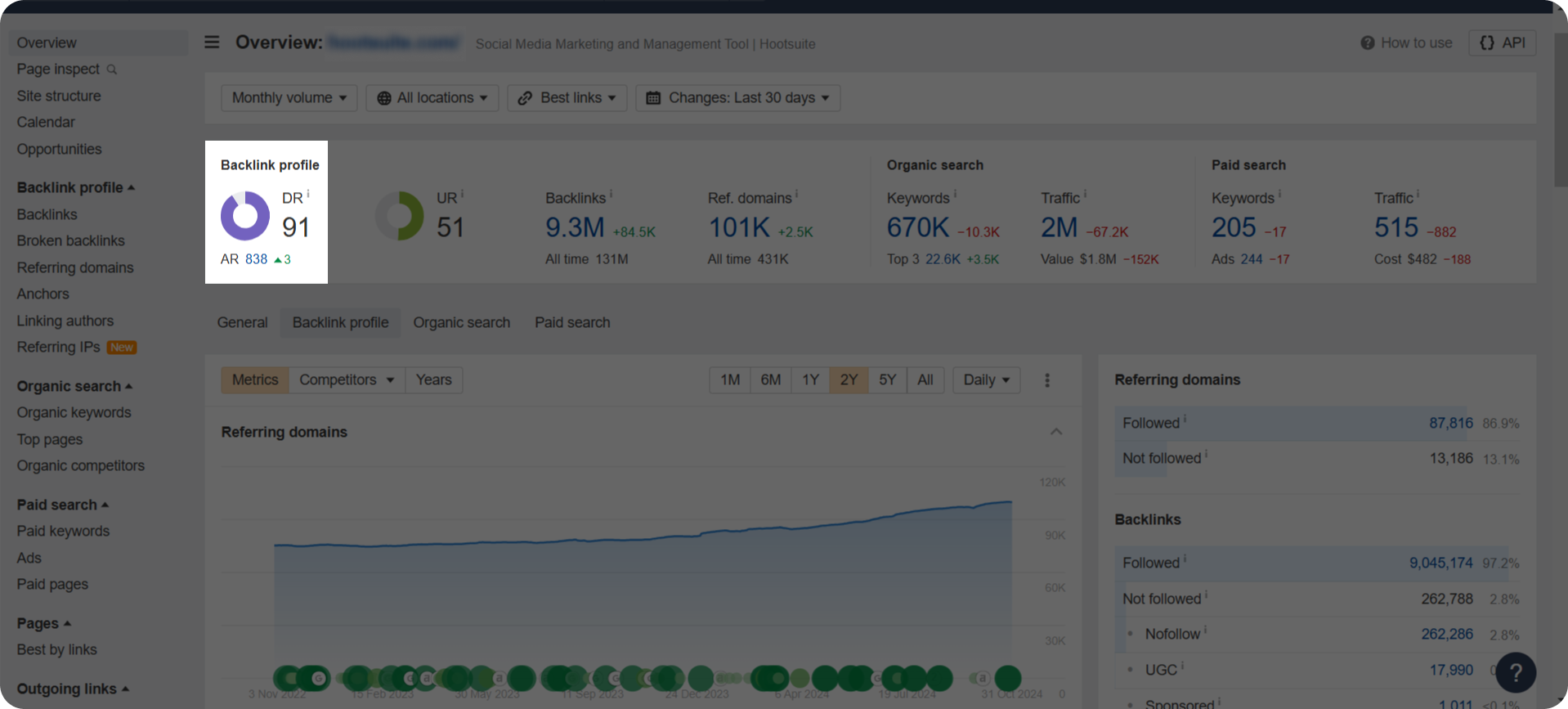
Task: Click the 670K organic keywords value
Action: (x=918, y=228)
